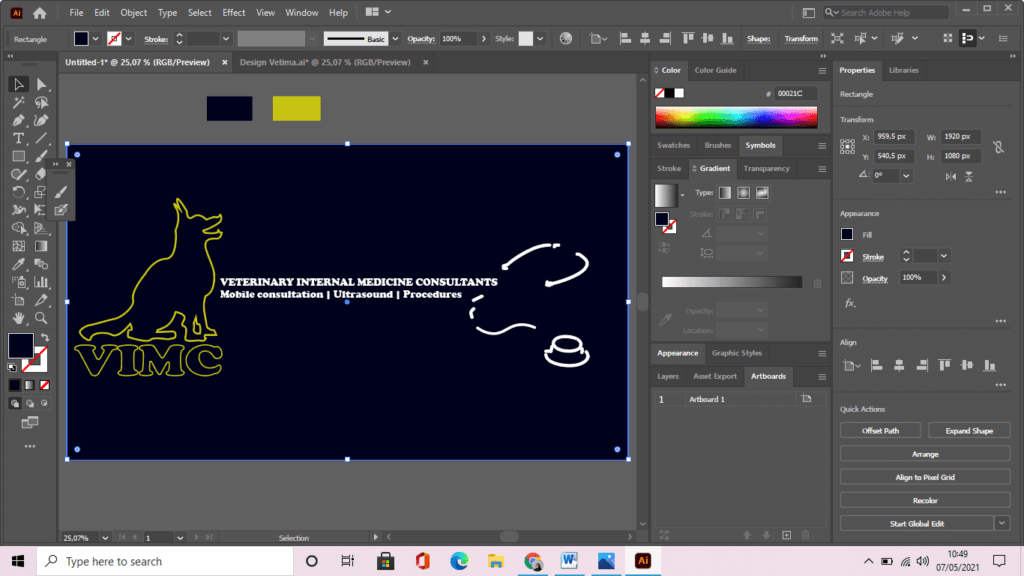Click the Home icon
Viewport: 1024px width, 576px height.
[40, 12]
